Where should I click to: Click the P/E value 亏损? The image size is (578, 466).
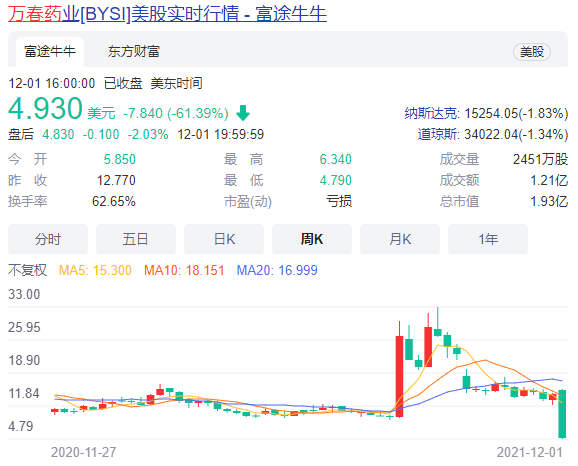[x=339, y=201]
